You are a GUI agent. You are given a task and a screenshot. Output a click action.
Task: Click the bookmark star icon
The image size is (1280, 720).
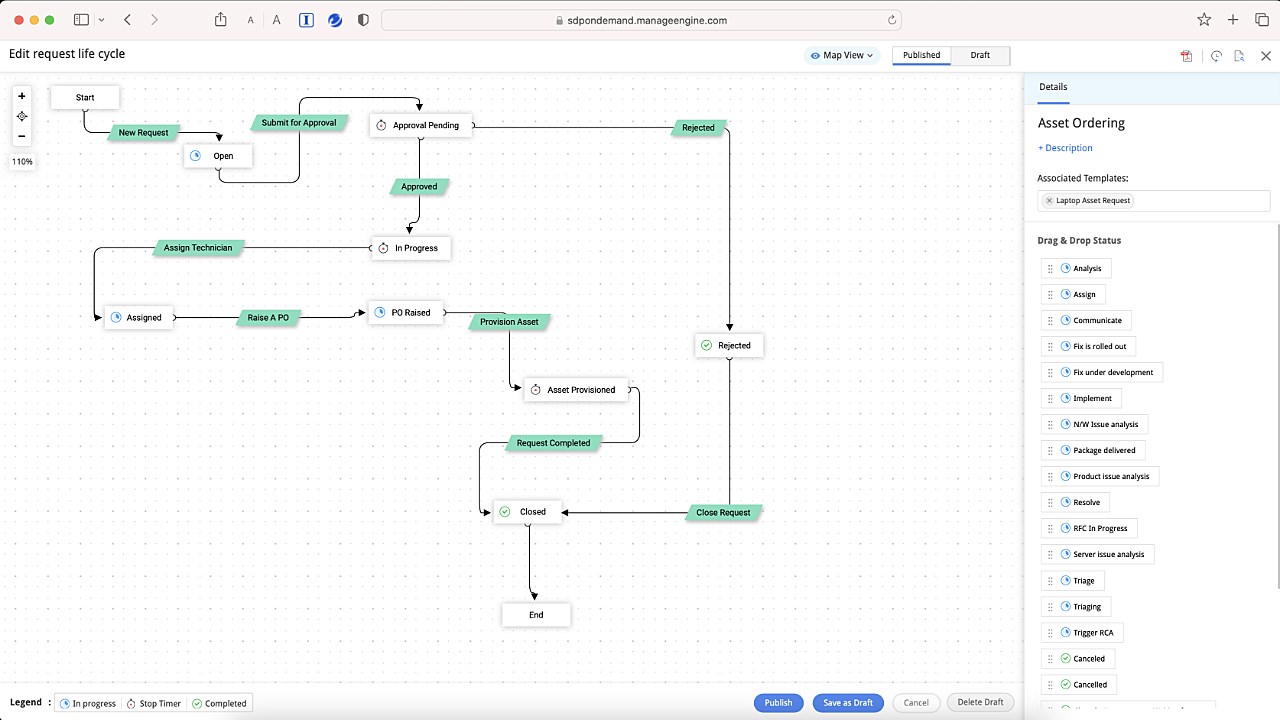pyautogui.click(x=1204, y=20)
